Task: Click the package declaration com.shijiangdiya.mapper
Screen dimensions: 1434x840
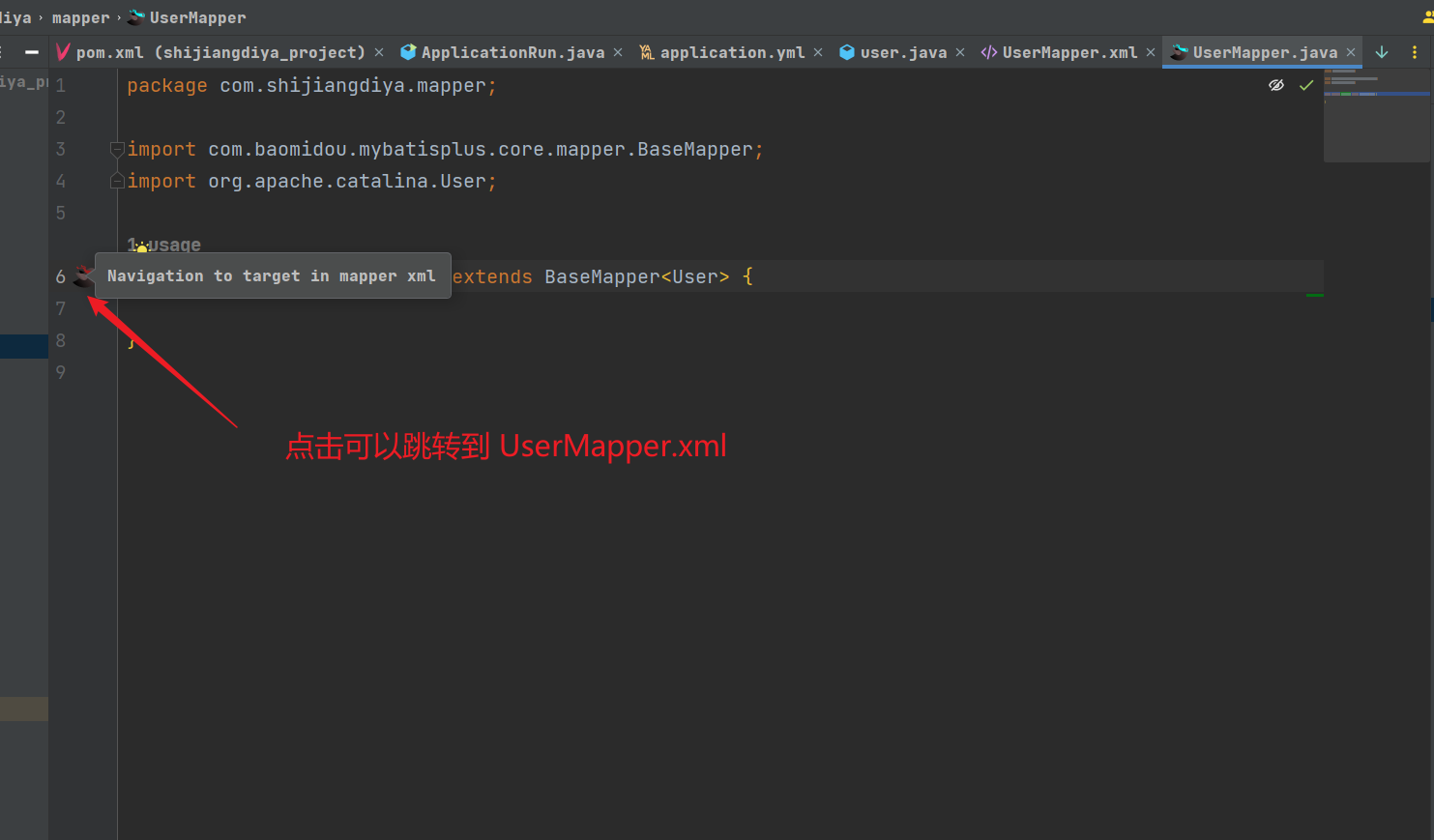Action: pos(353,85)
